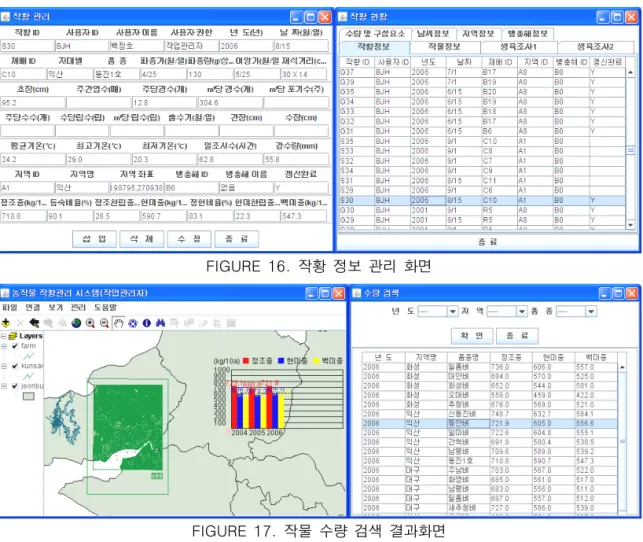Screen dimensions: 643x542
Task: Select the G37 row in 작황 현황 table
Action: (482, 72)
